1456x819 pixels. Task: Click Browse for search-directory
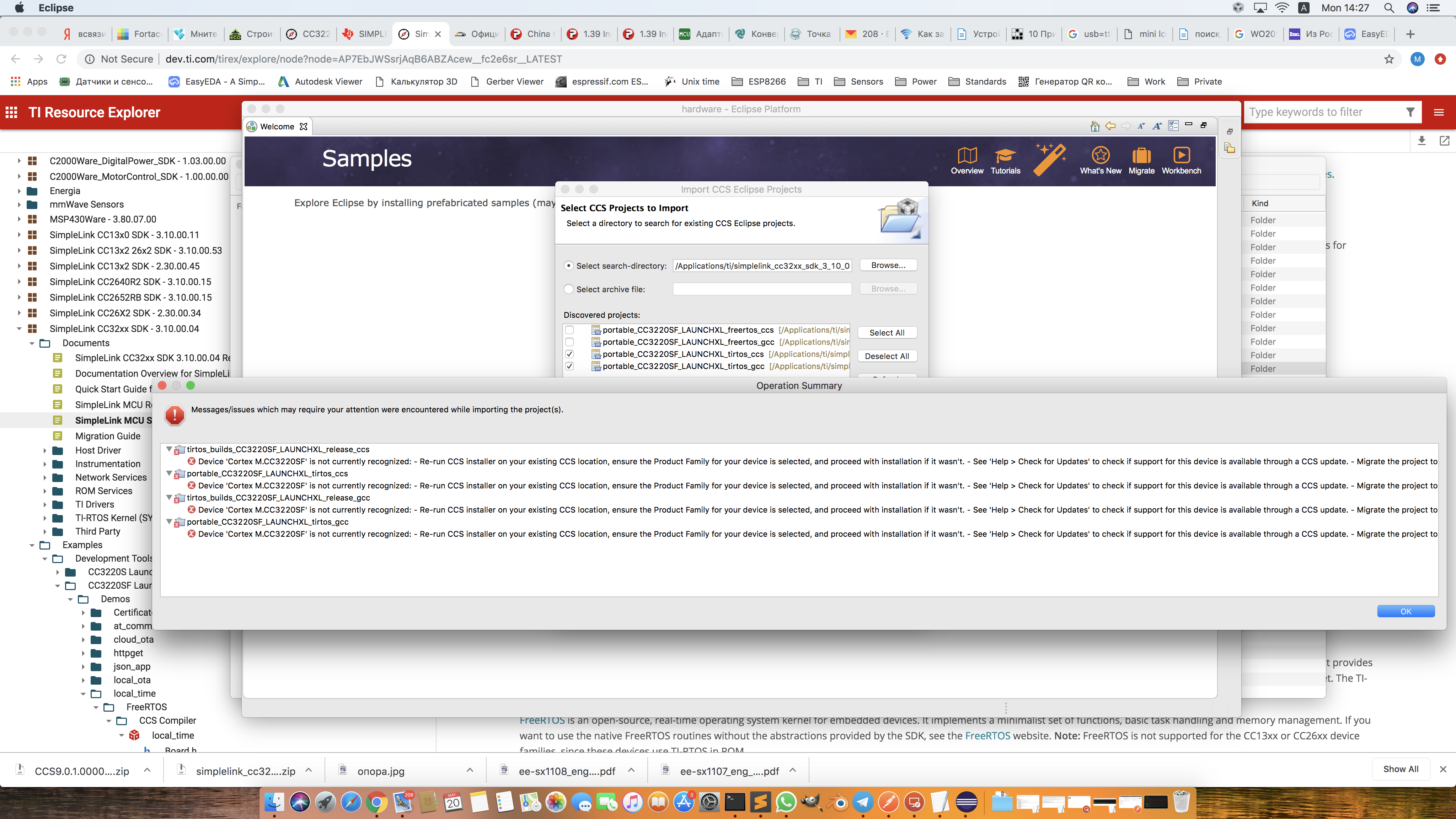pos(888,265)
